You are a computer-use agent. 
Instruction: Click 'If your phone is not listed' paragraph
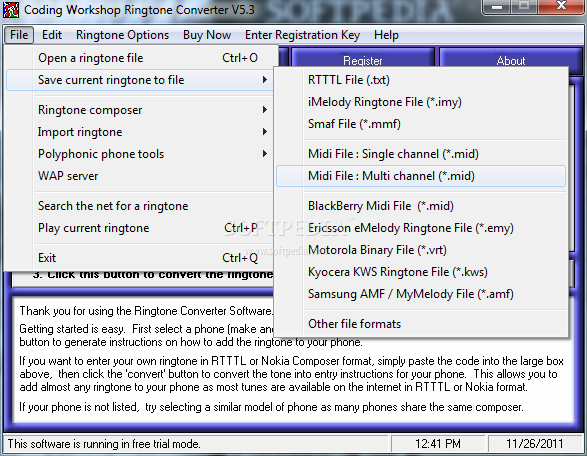[271, 407]
